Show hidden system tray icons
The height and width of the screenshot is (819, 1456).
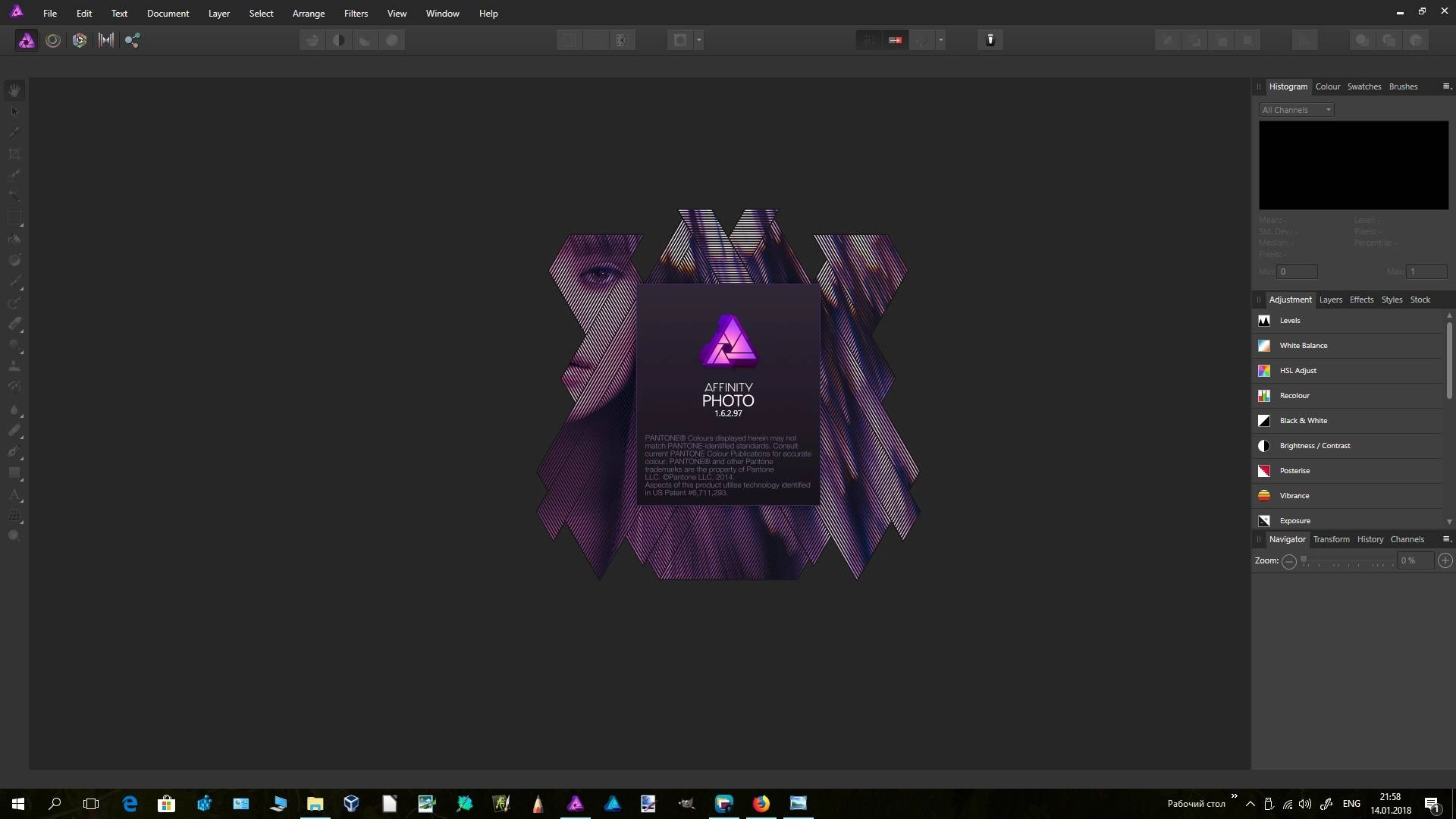pos(1250,804)
